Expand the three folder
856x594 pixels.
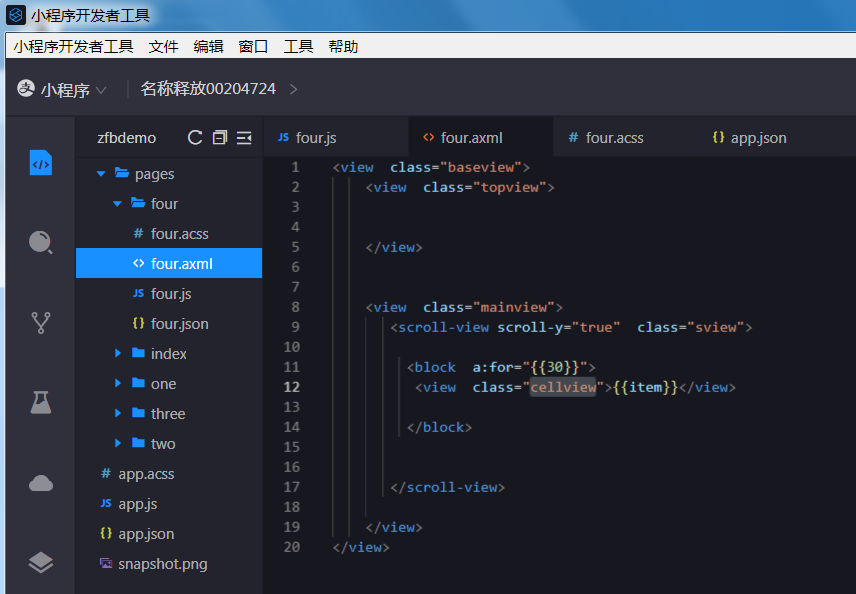[x=117, y=413]
